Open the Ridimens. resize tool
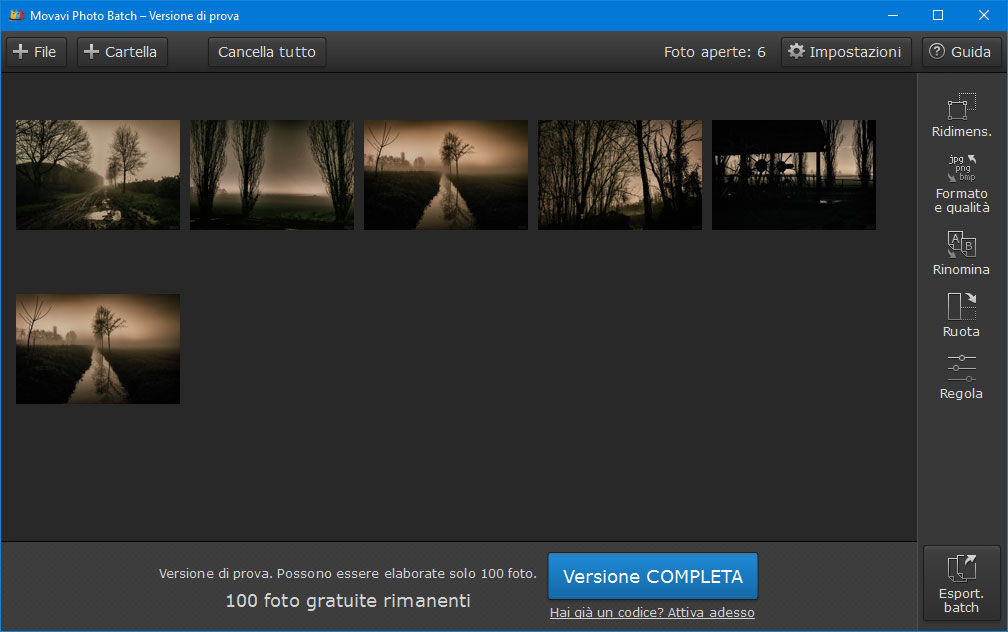Screen dimensions: 1008x632 [x=961, y=114]
